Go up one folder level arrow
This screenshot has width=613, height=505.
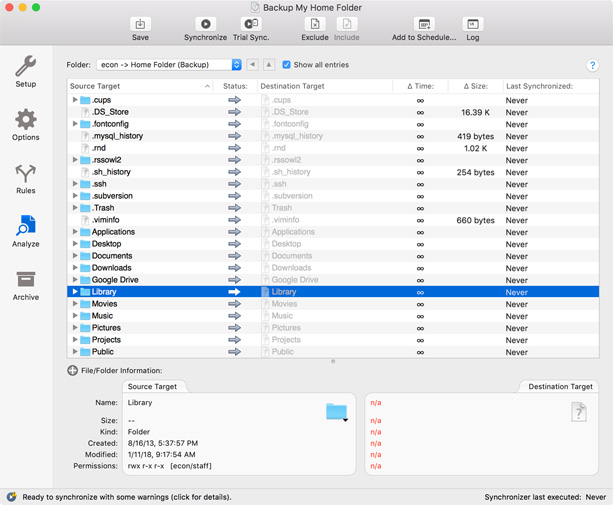click(x=269, y=64)
